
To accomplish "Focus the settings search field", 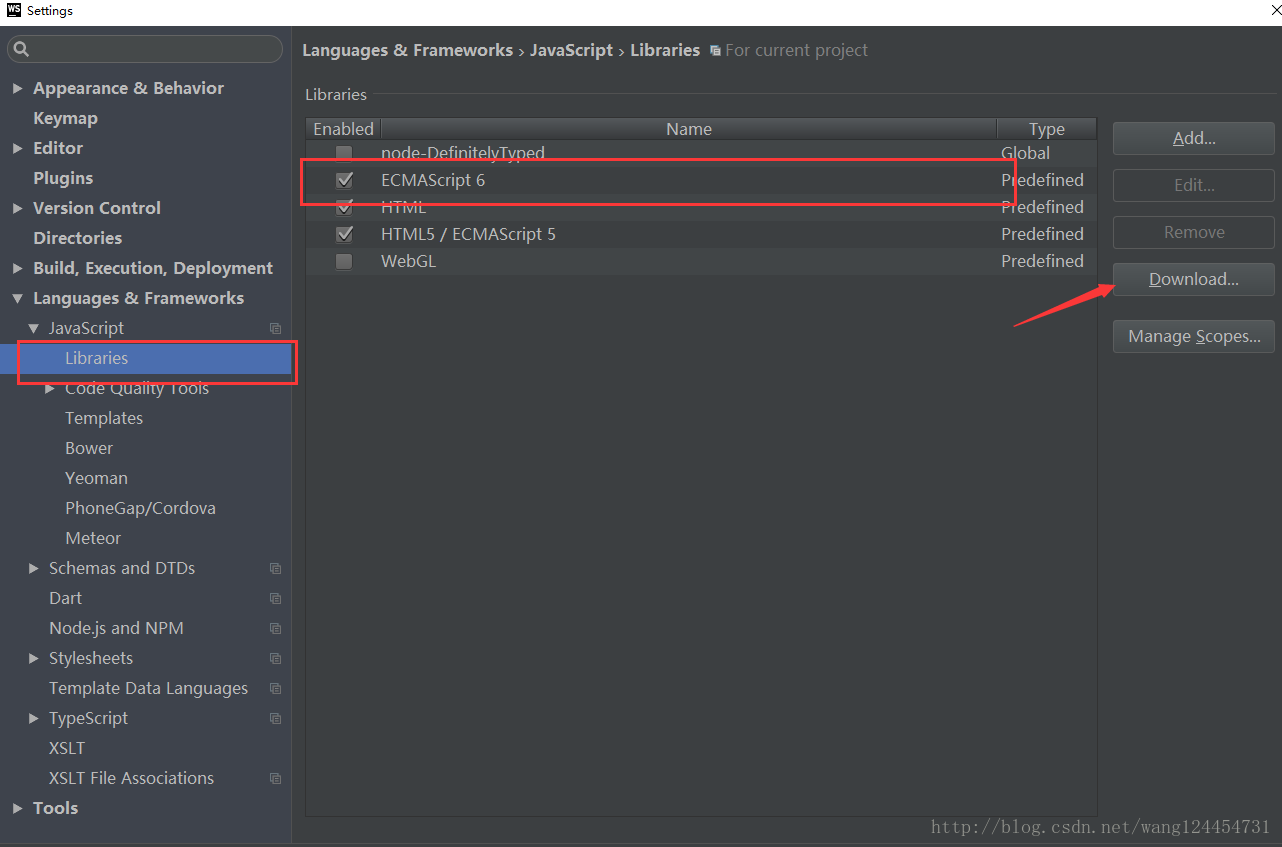I will 145,49.
